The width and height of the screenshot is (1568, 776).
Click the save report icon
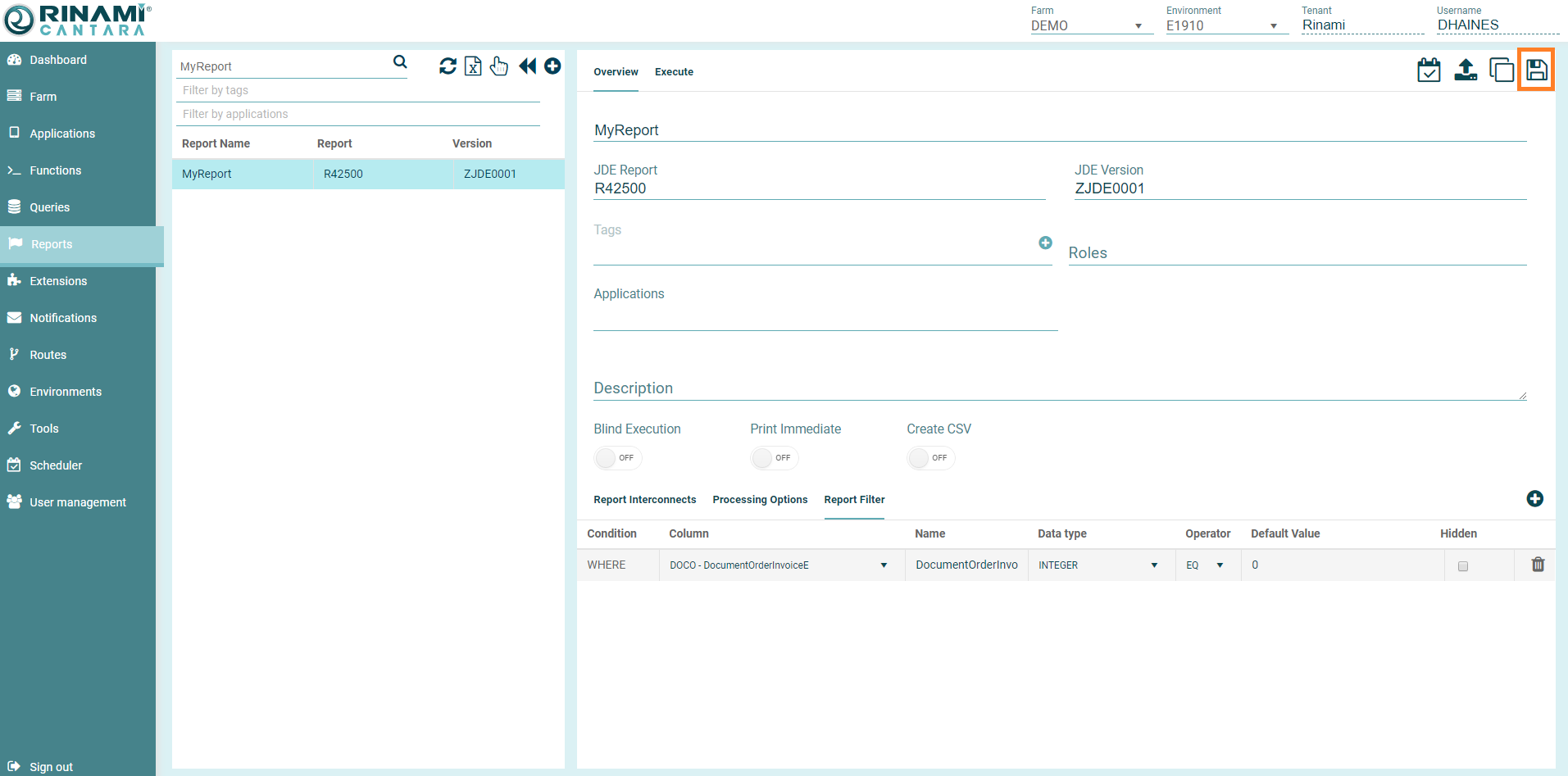point(1536,70)
